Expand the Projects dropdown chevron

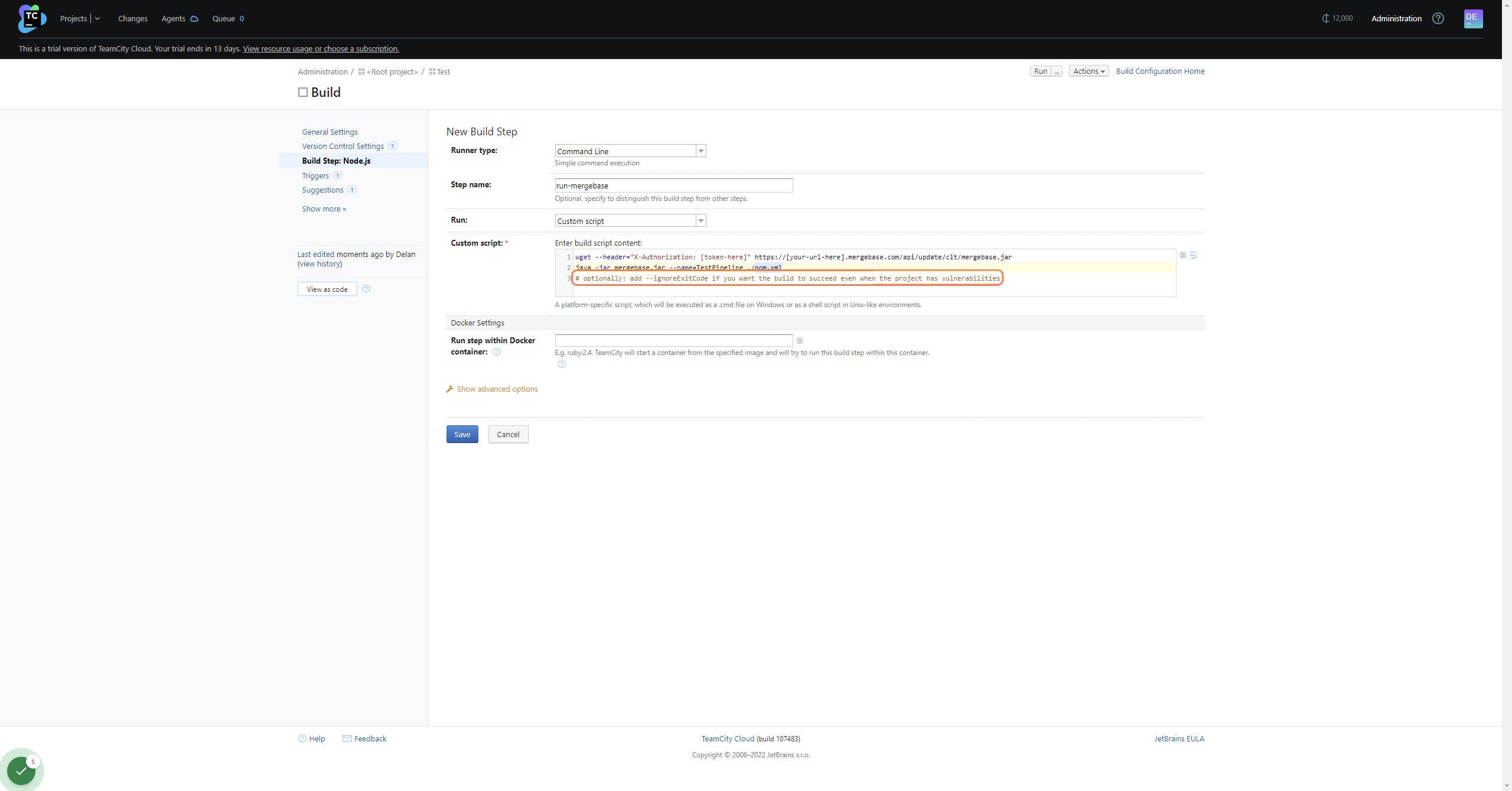97,19
